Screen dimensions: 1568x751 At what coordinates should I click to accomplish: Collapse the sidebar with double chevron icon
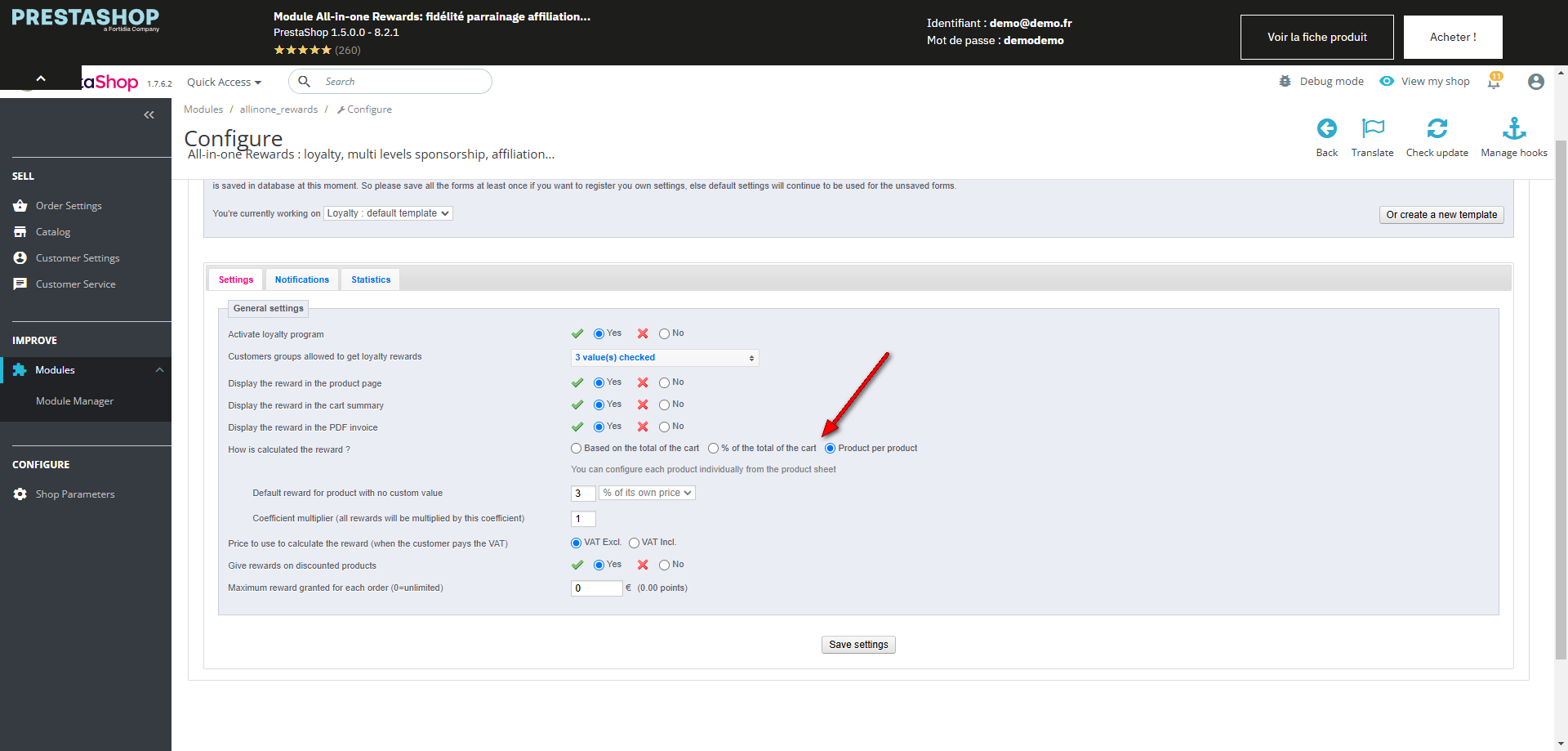(x=149, y=115)
